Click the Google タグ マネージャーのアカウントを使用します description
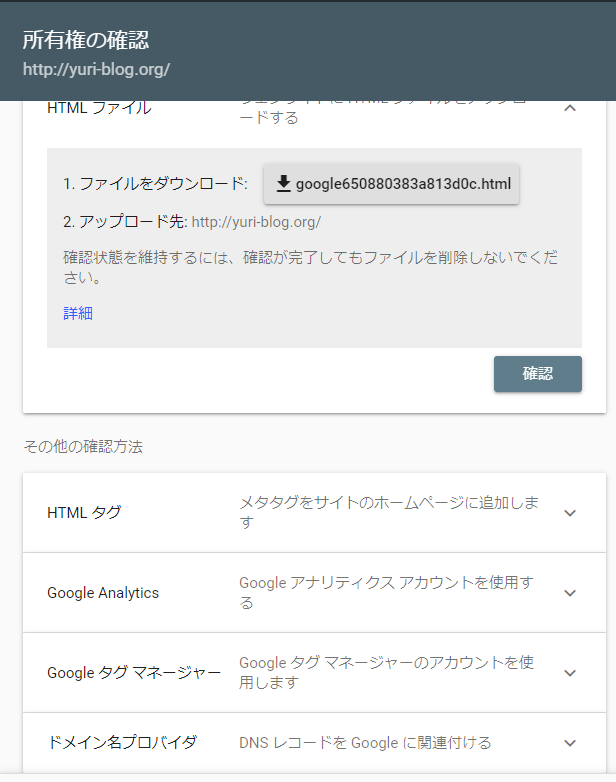 pyautogui.click(x=387, y=672)
